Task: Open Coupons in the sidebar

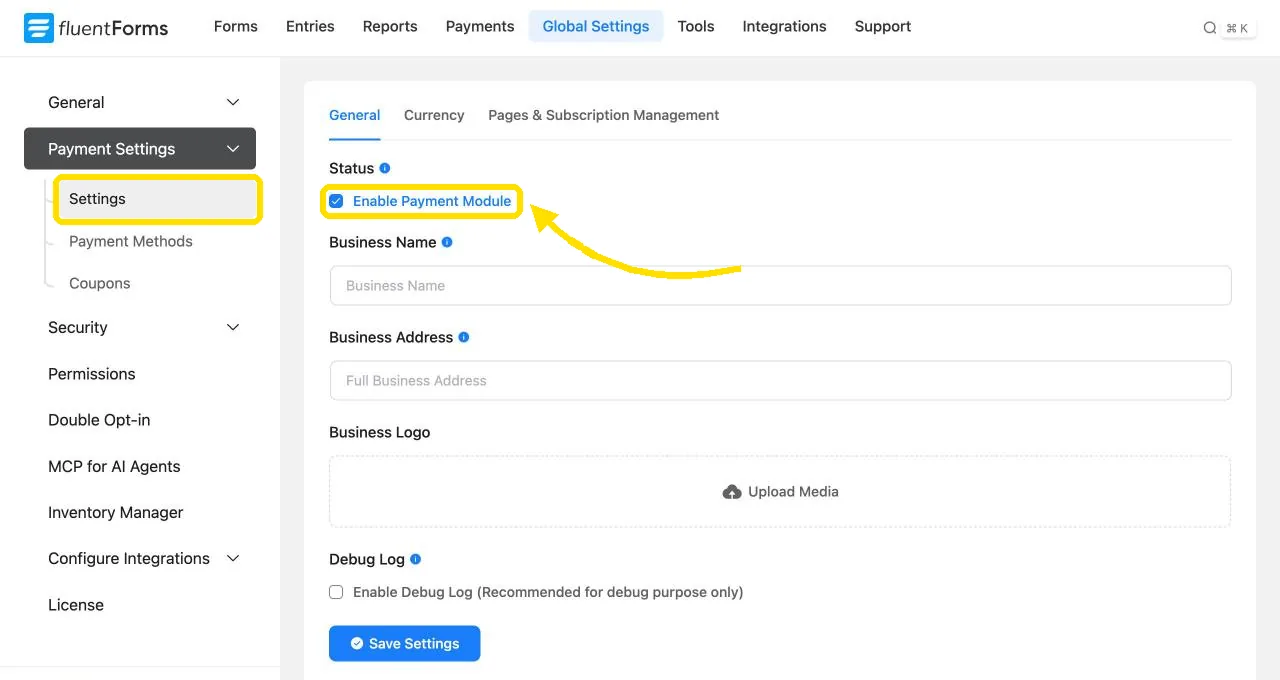Action: pyautogui.click(x=100, y=283)
